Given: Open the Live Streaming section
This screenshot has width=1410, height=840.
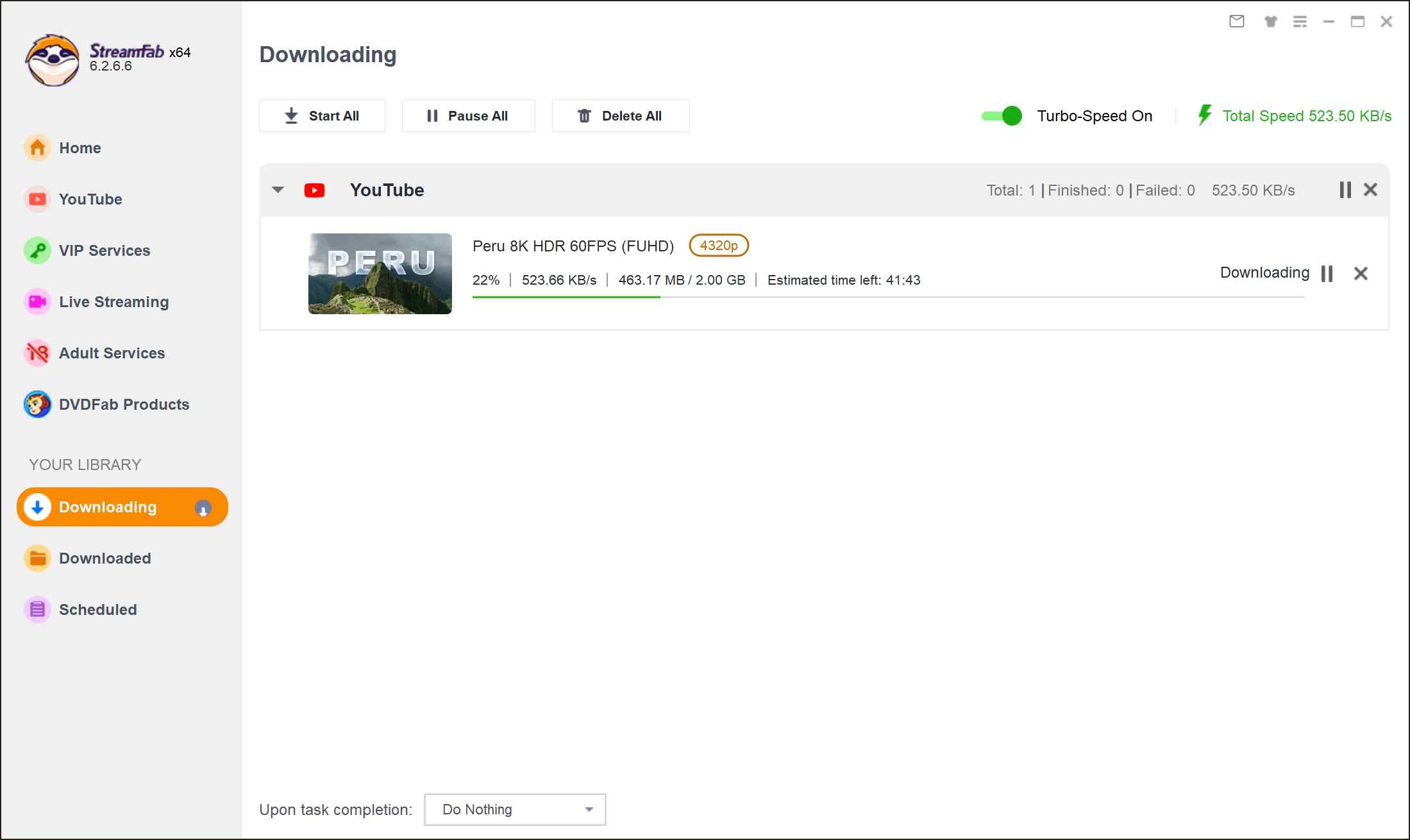Looking at the screenshot, I should (x=113, y=301).
